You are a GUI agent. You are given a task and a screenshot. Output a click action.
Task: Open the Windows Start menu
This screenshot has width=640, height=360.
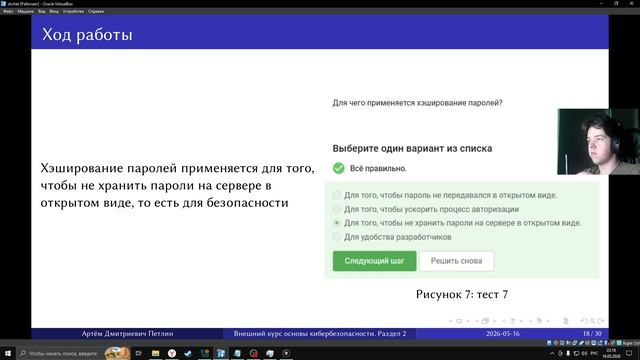click(8, 353)
